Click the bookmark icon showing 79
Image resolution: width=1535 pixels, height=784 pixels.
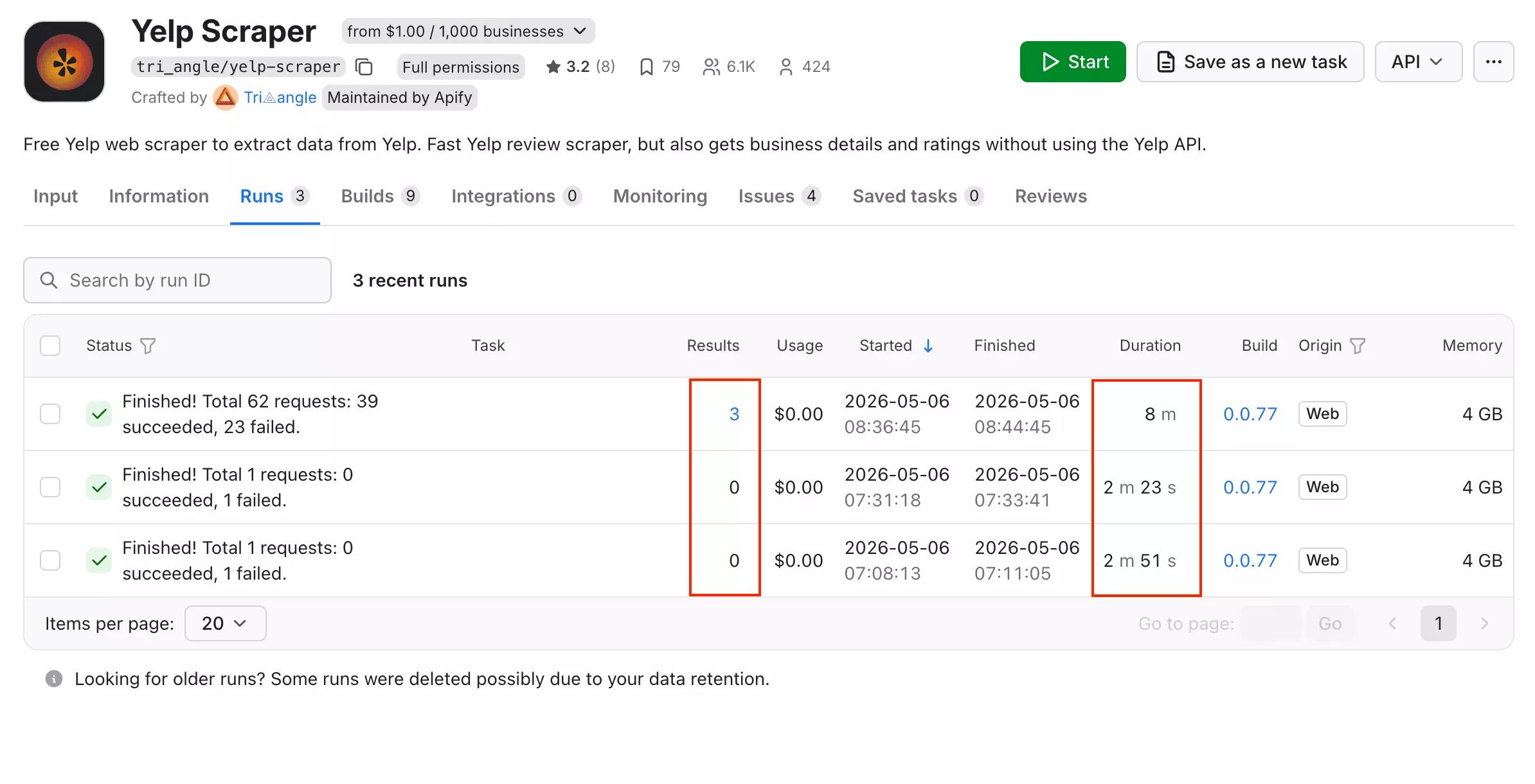point(647,67)
